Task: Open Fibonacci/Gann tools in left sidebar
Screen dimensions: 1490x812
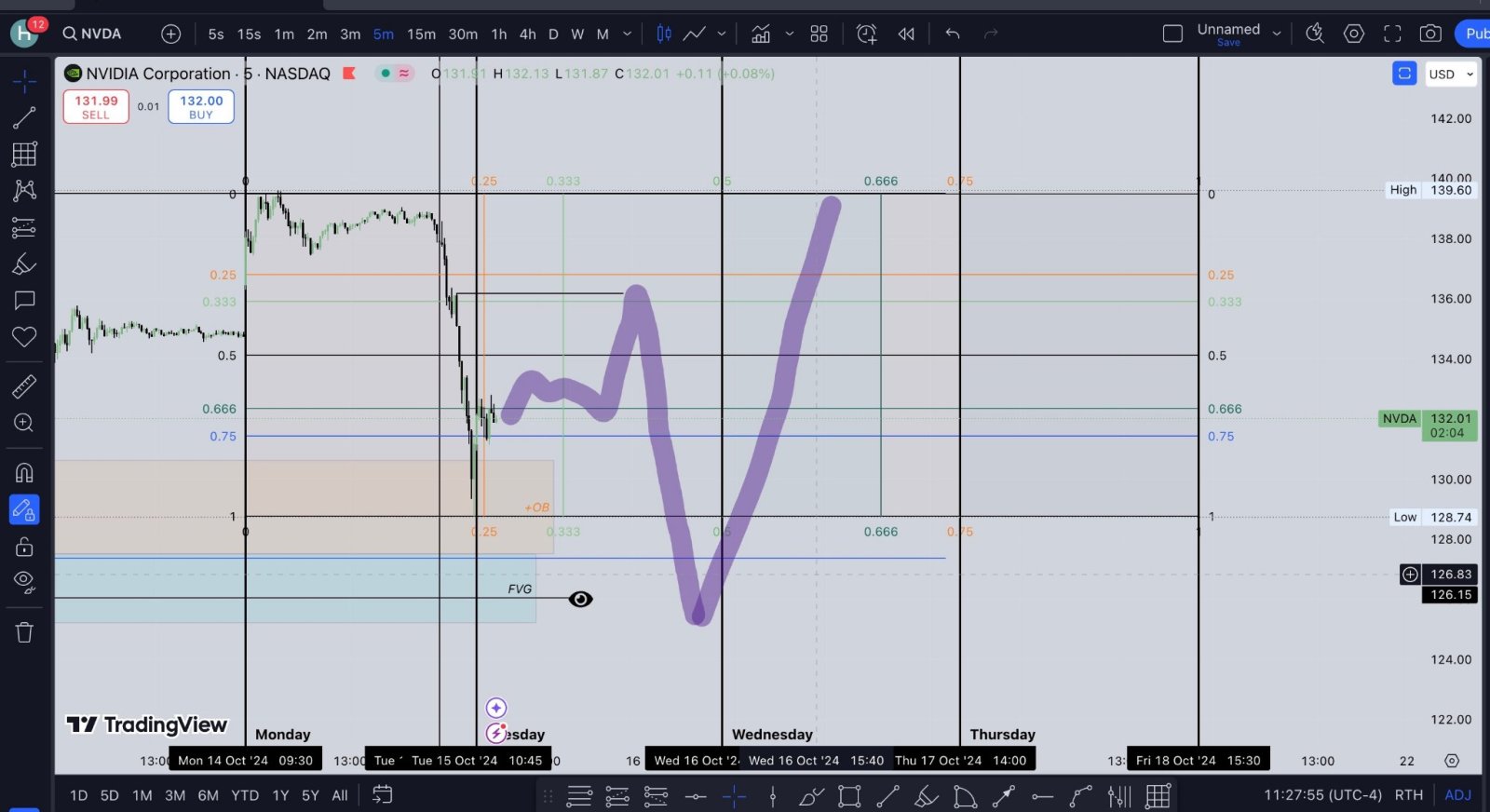Action: pos(24,154)
